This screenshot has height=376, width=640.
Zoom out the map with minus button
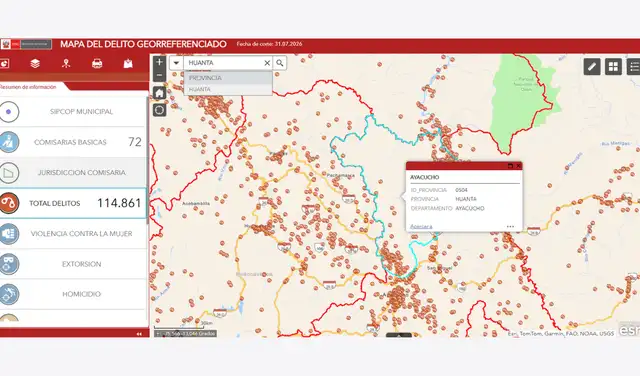[x=160, y=75]
